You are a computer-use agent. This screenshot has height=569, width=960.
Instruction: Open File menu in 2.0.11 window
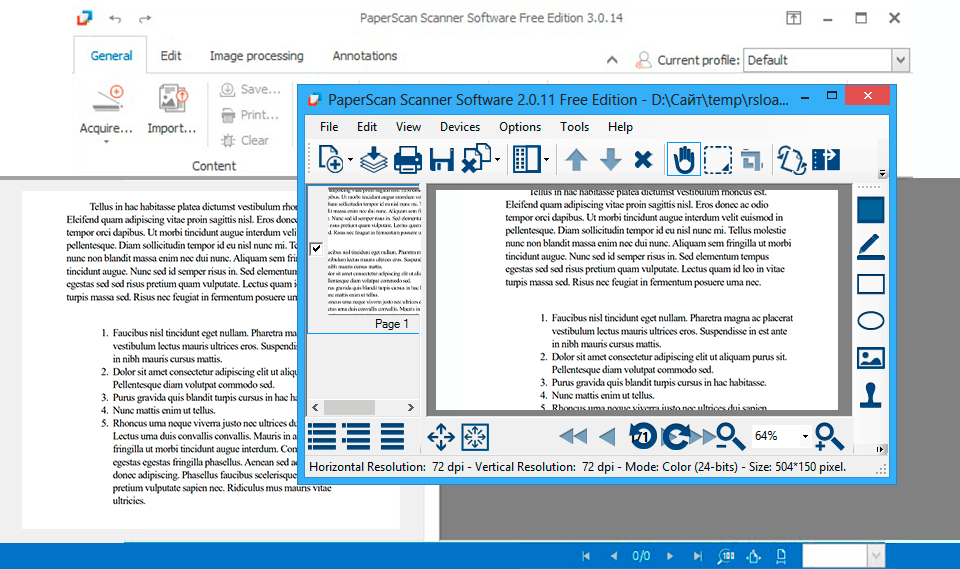tap(329, 127)
